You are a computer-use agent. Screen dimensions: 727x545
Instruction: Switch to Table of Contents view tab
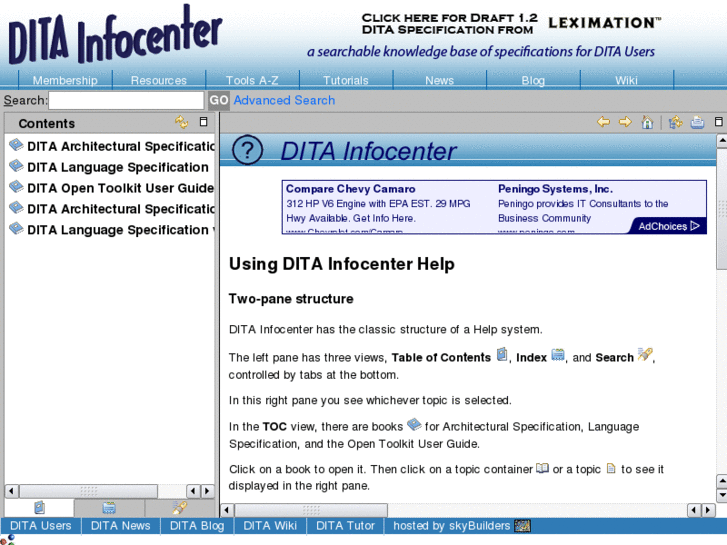pyautogui.click(x=39, y=508)
